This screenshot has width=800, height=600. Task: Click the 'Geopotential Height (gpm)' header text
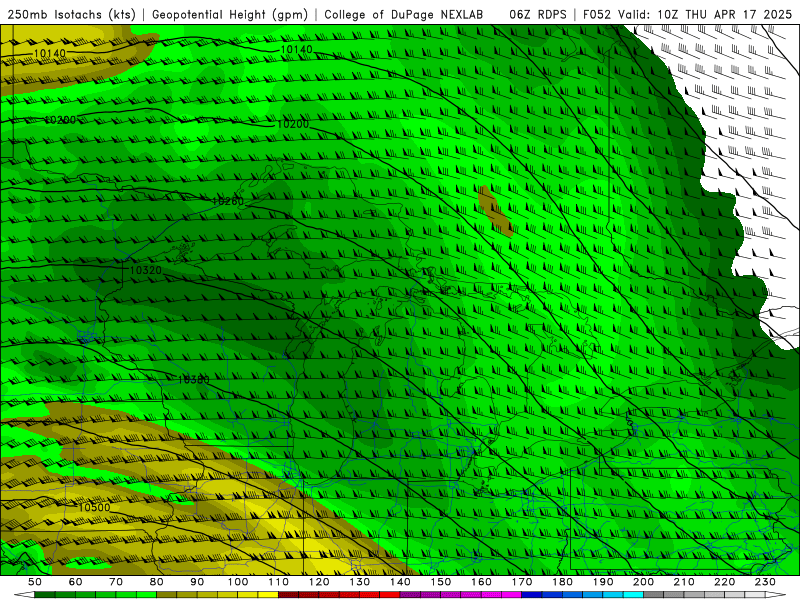(x=230, y=14)
